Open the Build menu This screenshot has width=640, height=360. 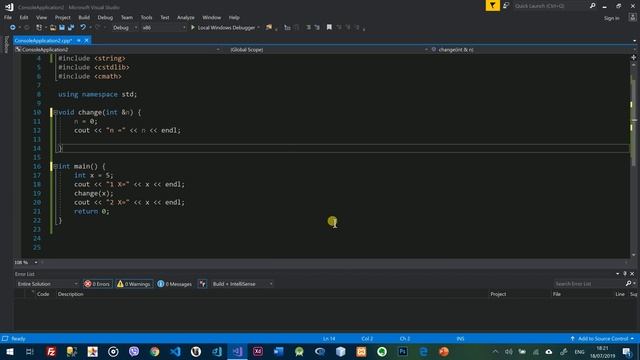(x=84, y=18)
